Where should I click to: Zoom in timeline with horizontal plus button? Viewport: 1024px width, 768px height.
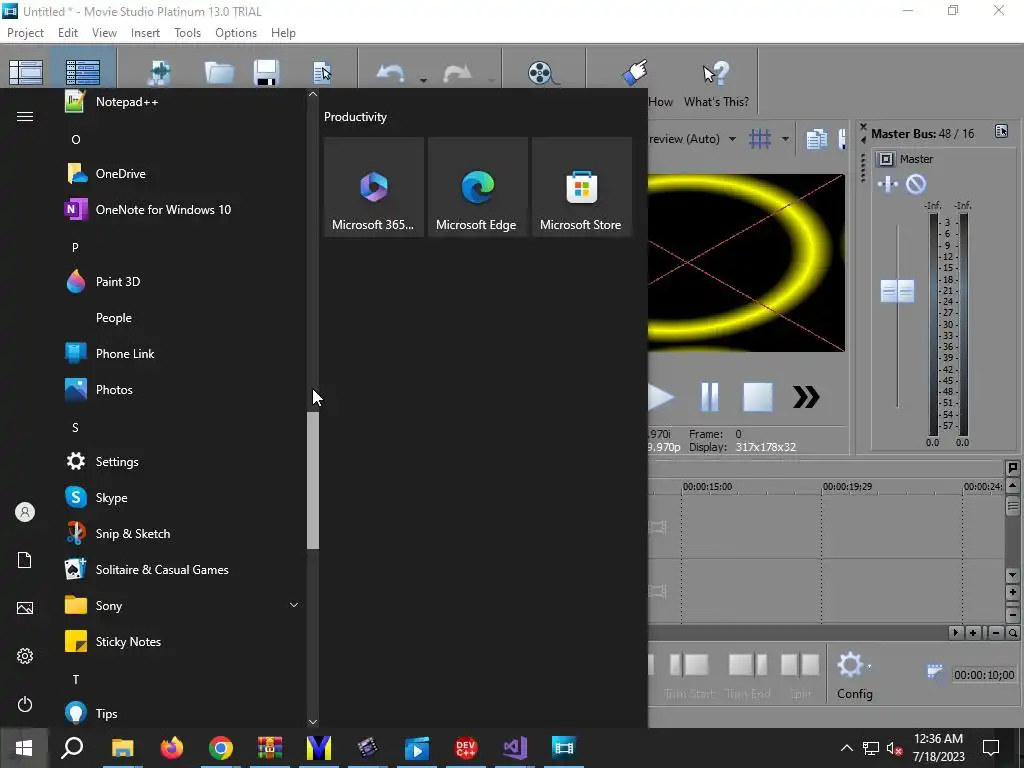(973, 632)
